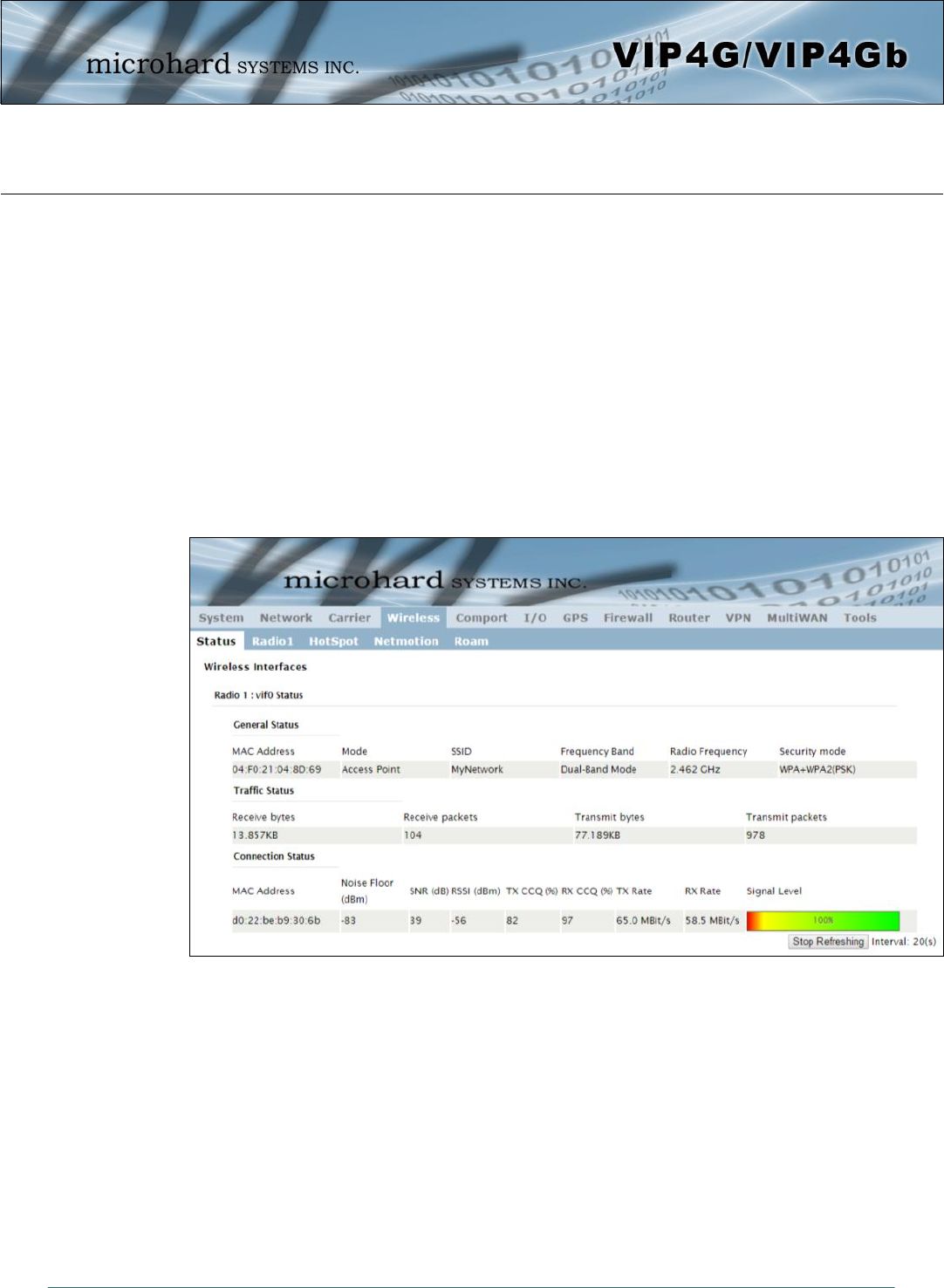The image size is (944, 1288).
Task: Click the 104 receive packets value
Action: [413, 835]
